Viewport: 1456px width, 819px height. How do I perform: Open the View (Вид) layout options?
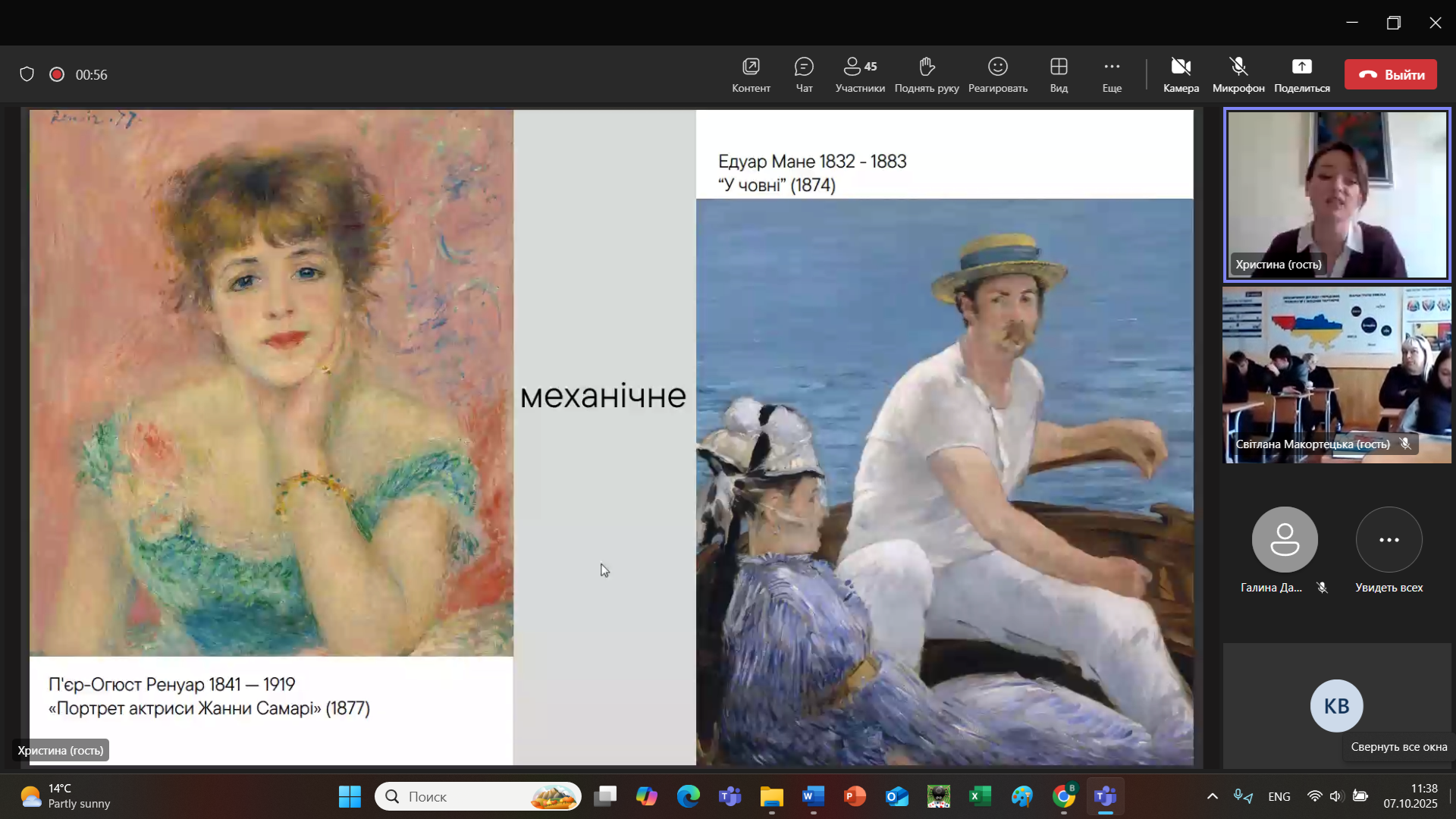click(x=1059, y=67)
